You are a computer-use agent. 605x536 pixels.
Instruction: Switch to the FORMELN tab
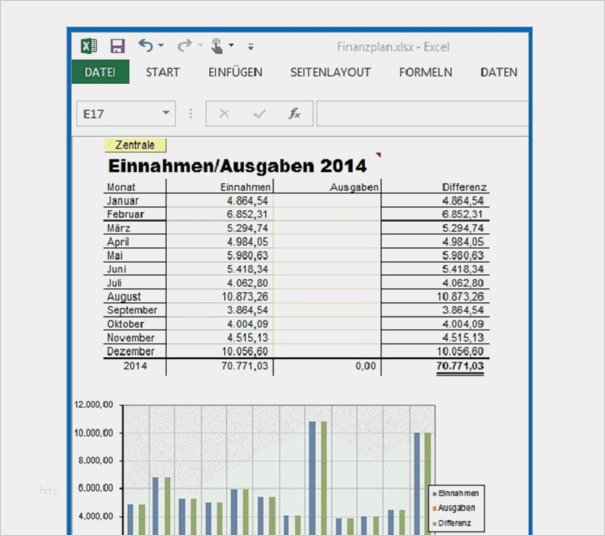click(425, 73)
